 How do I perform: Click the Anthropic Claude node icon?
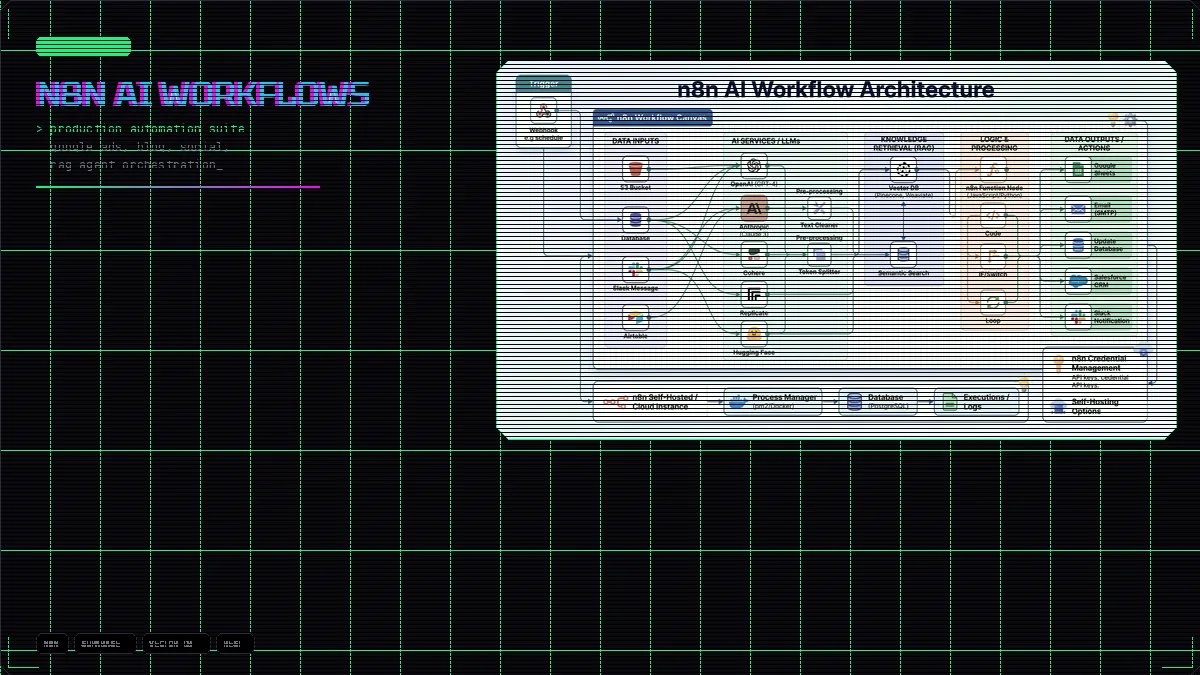(x=755, y=208)
